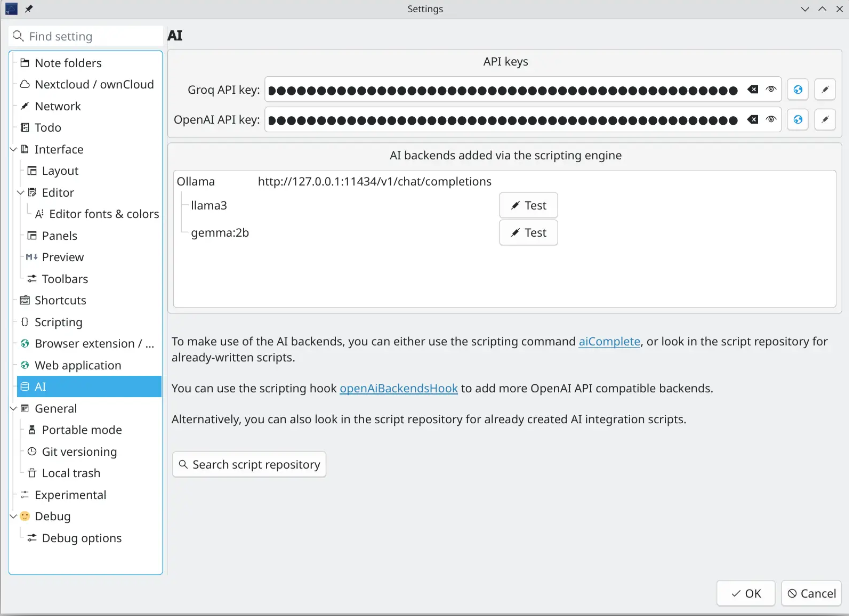849x616 pixels.
Task: Open the Scripting settings page
Action: click(x=58, y=322)
